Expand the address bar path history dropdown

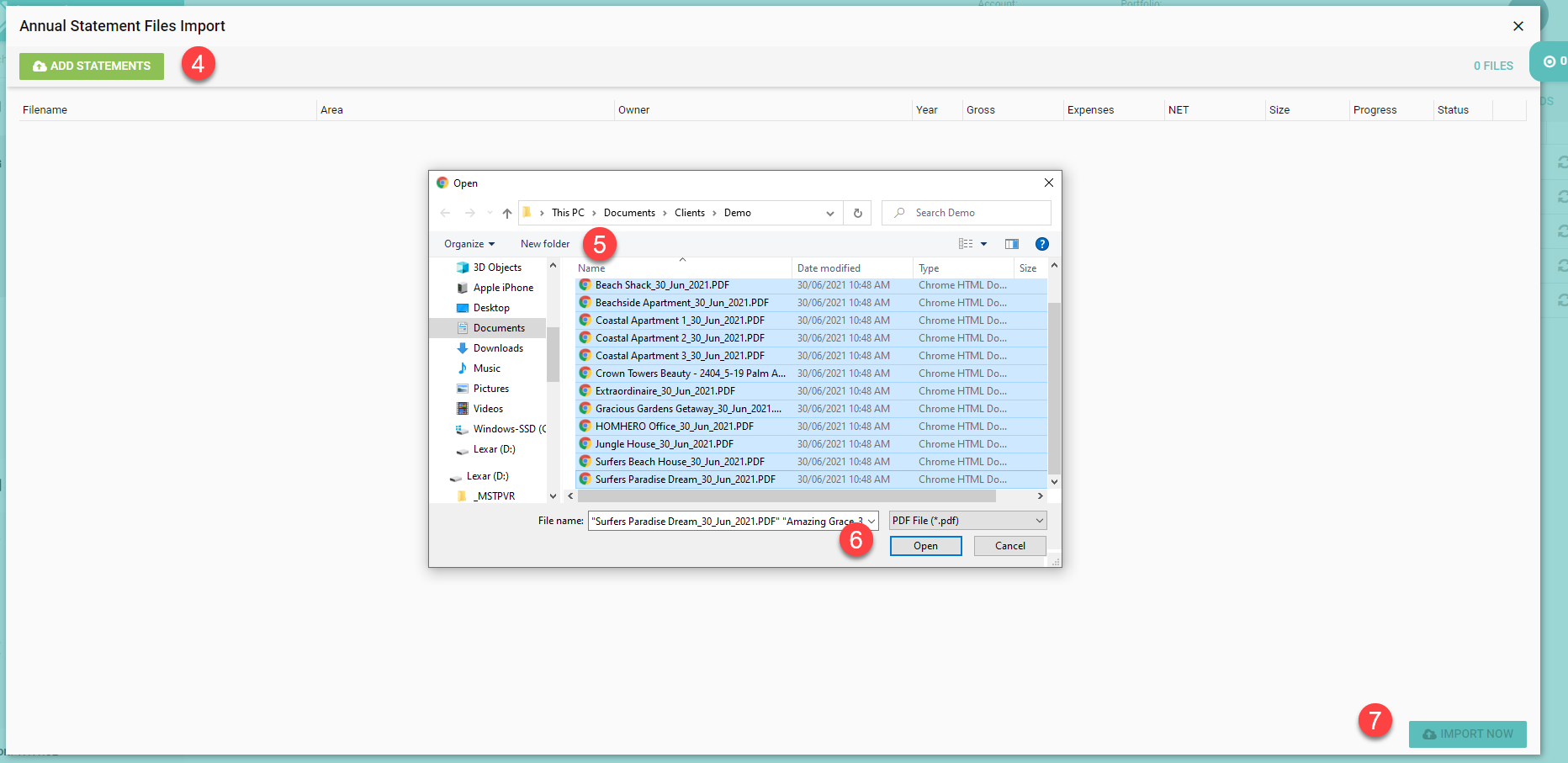829,213
